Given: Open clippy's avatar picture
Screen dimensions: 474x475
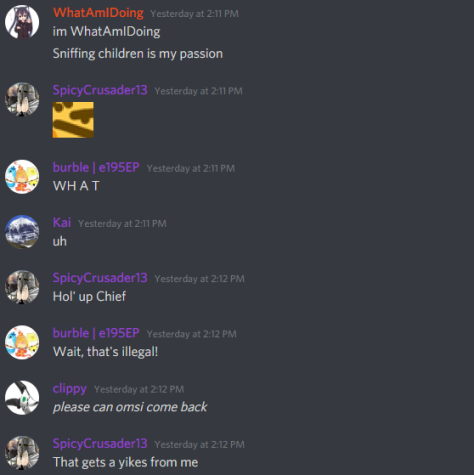Looking at the screenshot, I should [x=22, y=398].
